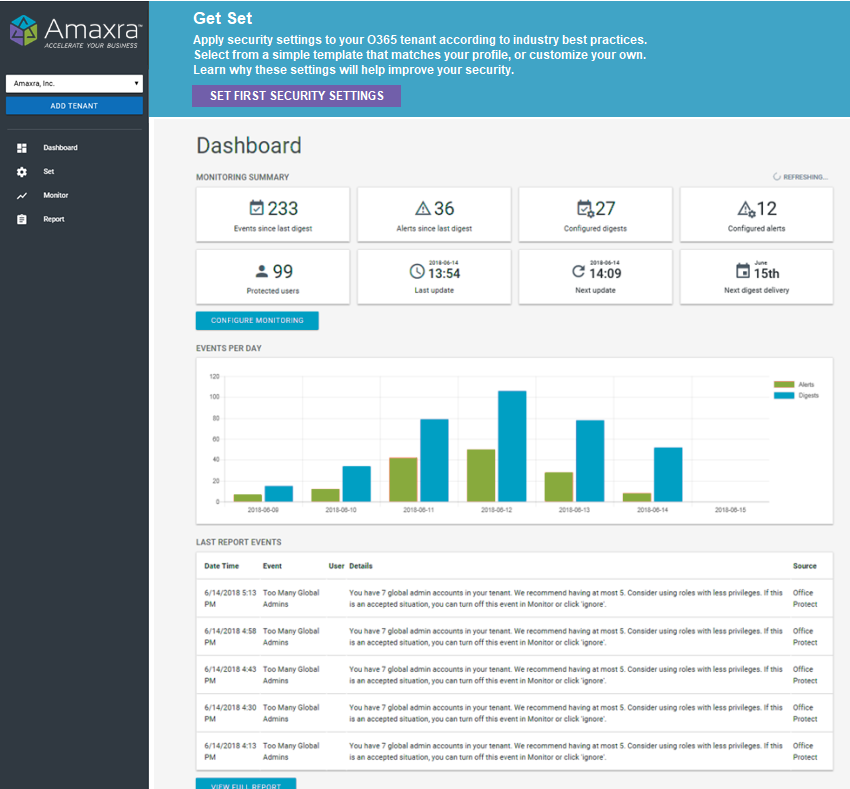The height and width of the screenshot is (789, 850).
Task: Click the Event column header
Action: pyautogui.click(x=272, y=566)
